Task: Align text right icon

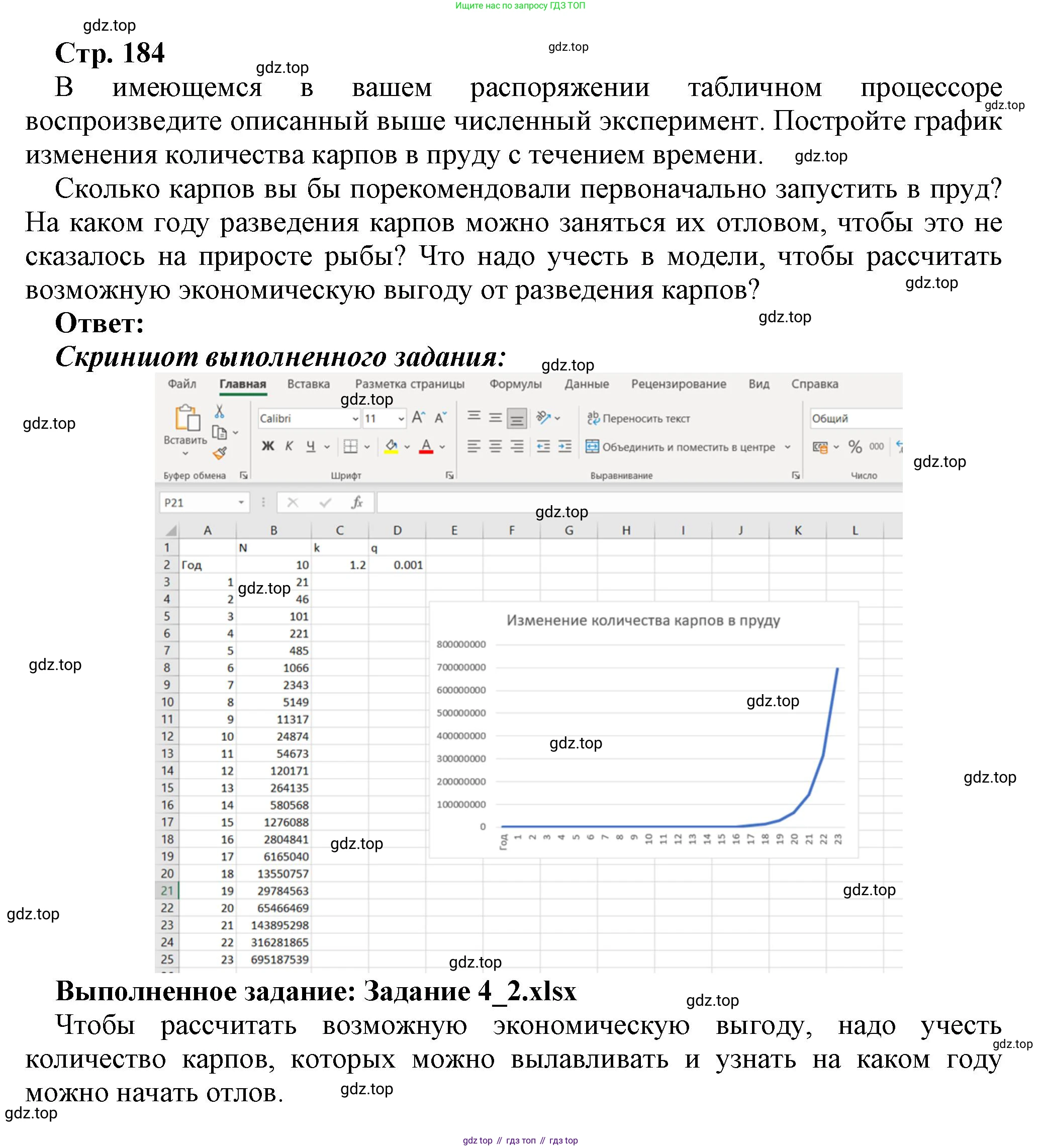Action: click(516, 446)
